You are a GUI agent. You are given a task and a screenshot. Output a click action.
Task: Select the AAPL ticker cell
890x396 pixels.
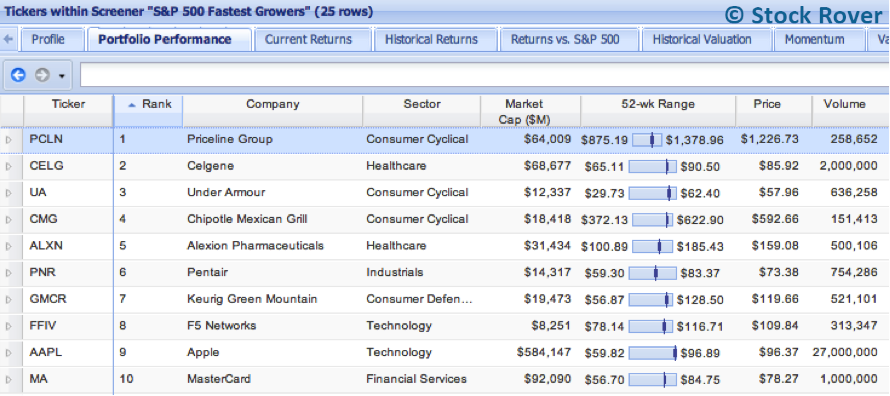(x=68, y=353)
